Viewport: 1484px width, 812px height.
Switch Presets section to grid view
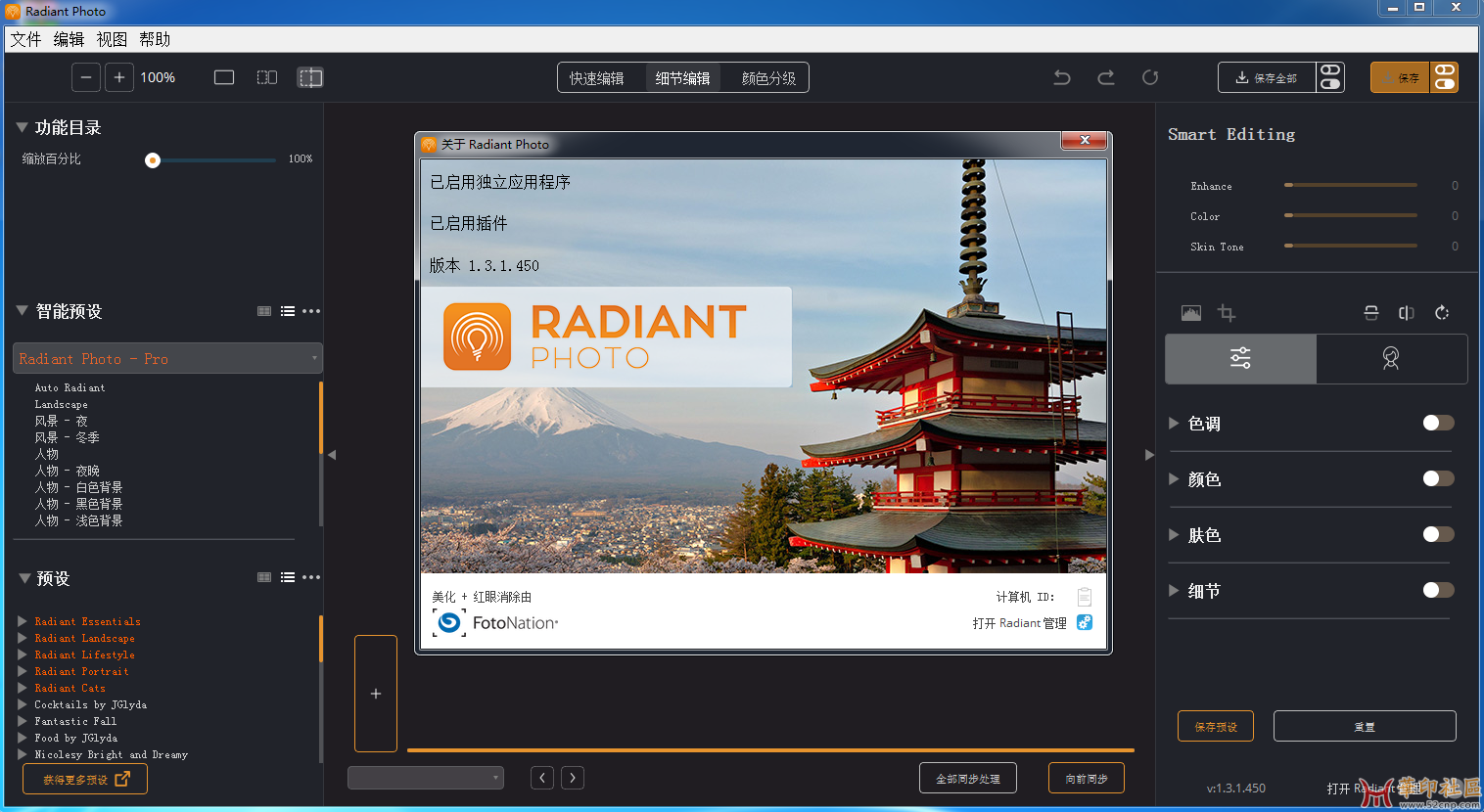click(x=264, y=577)
